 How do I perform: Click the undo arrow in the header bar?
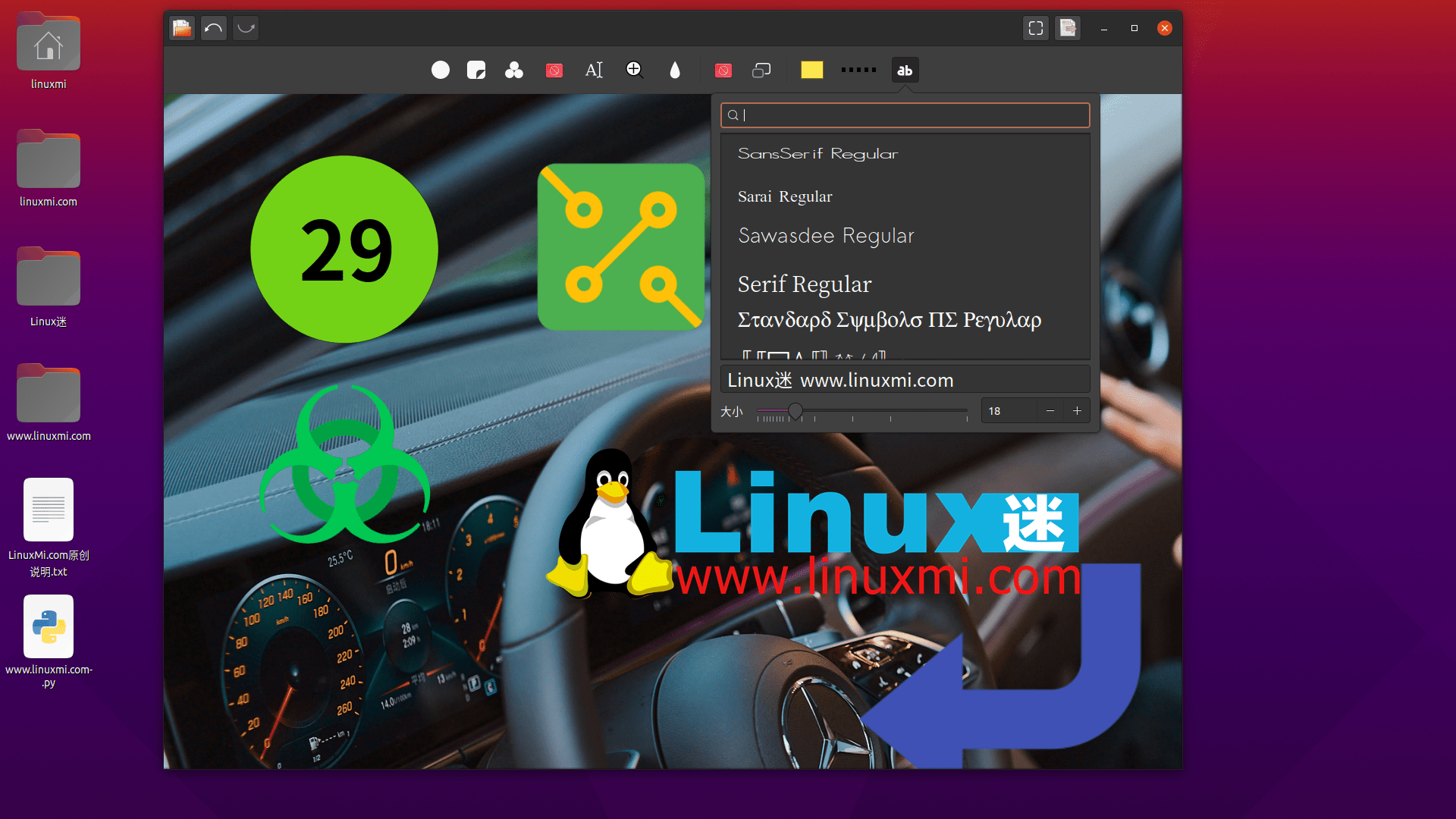(x=213, y=28)
